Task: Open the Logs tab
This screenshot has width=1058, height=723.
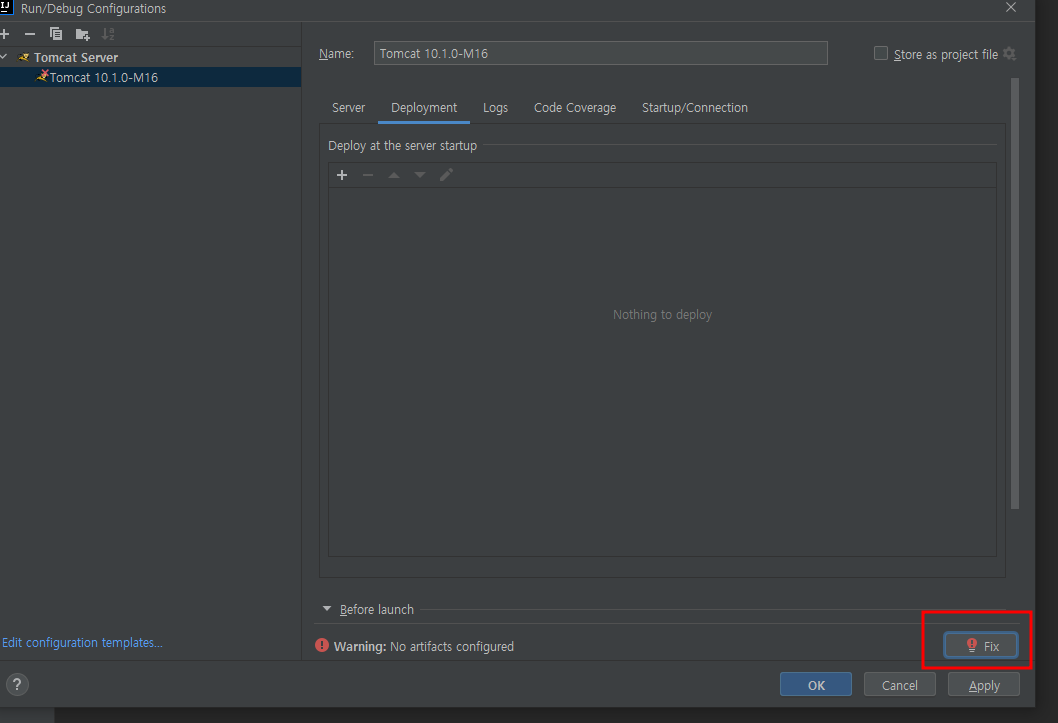Action: click(495, 108)
